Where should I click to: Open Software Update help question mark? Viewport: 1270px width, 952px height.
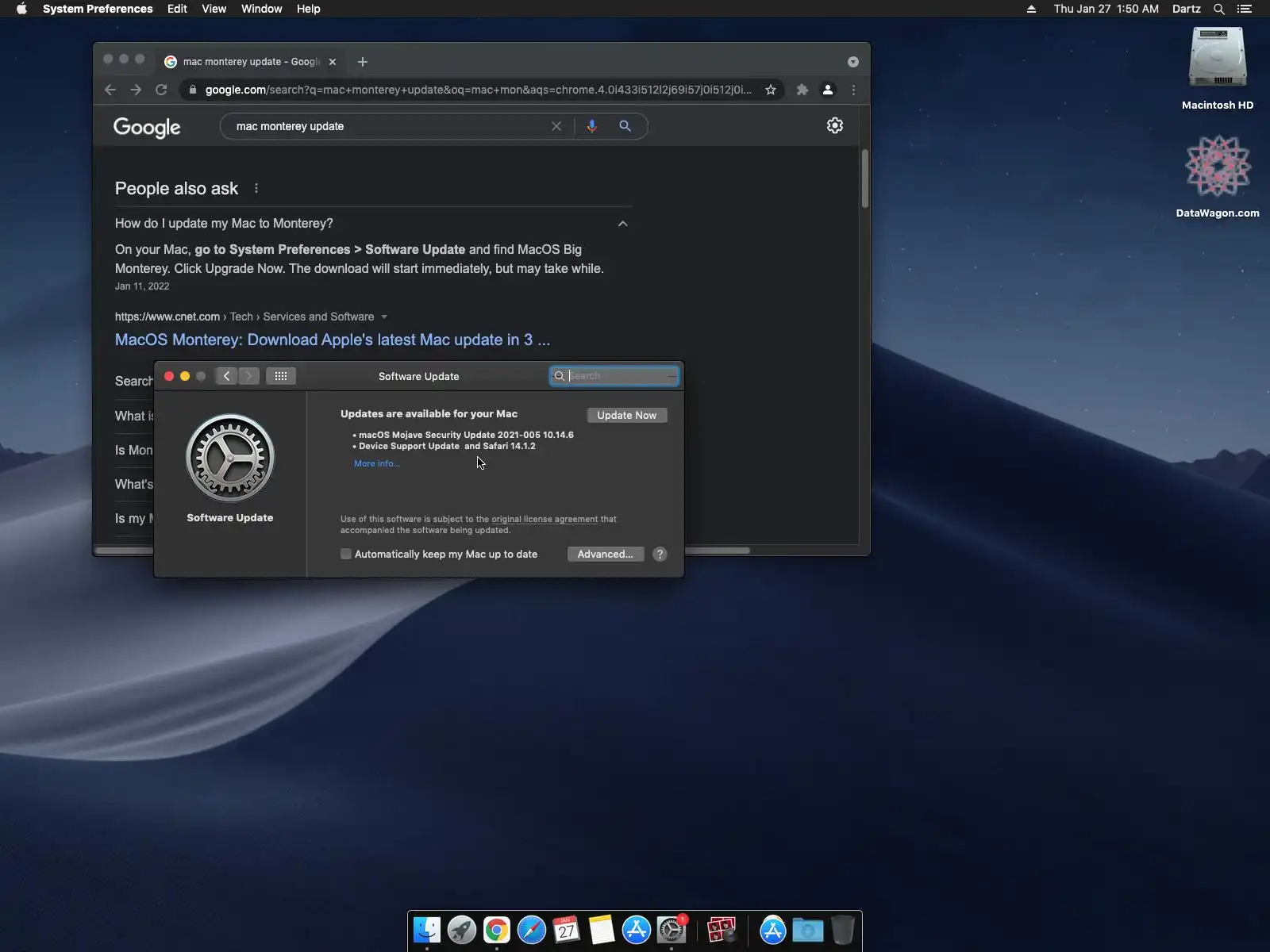[x=660, y=555]
